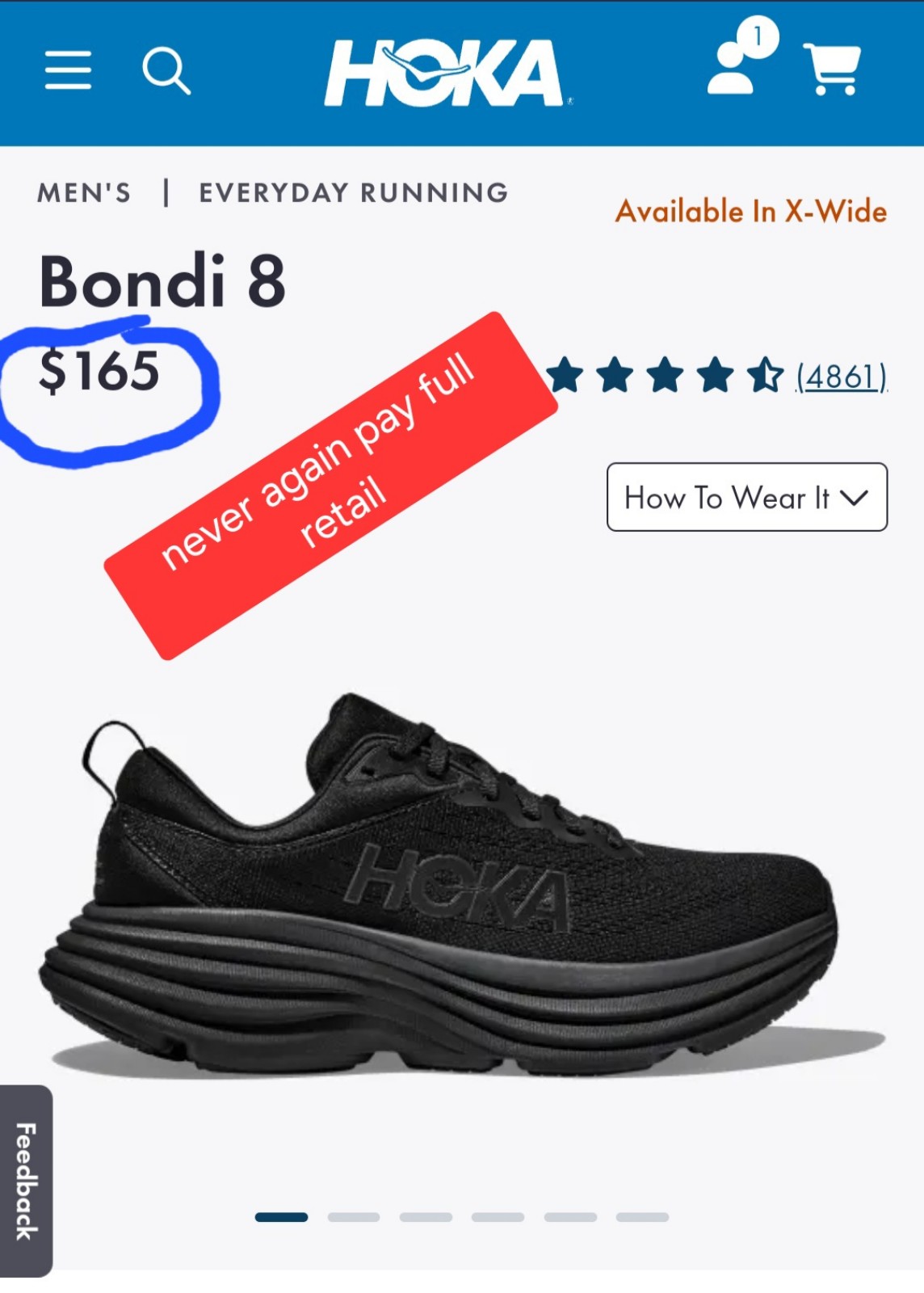Click the Bondi 8 product title

pyautogui.click(x=162, y=281)
